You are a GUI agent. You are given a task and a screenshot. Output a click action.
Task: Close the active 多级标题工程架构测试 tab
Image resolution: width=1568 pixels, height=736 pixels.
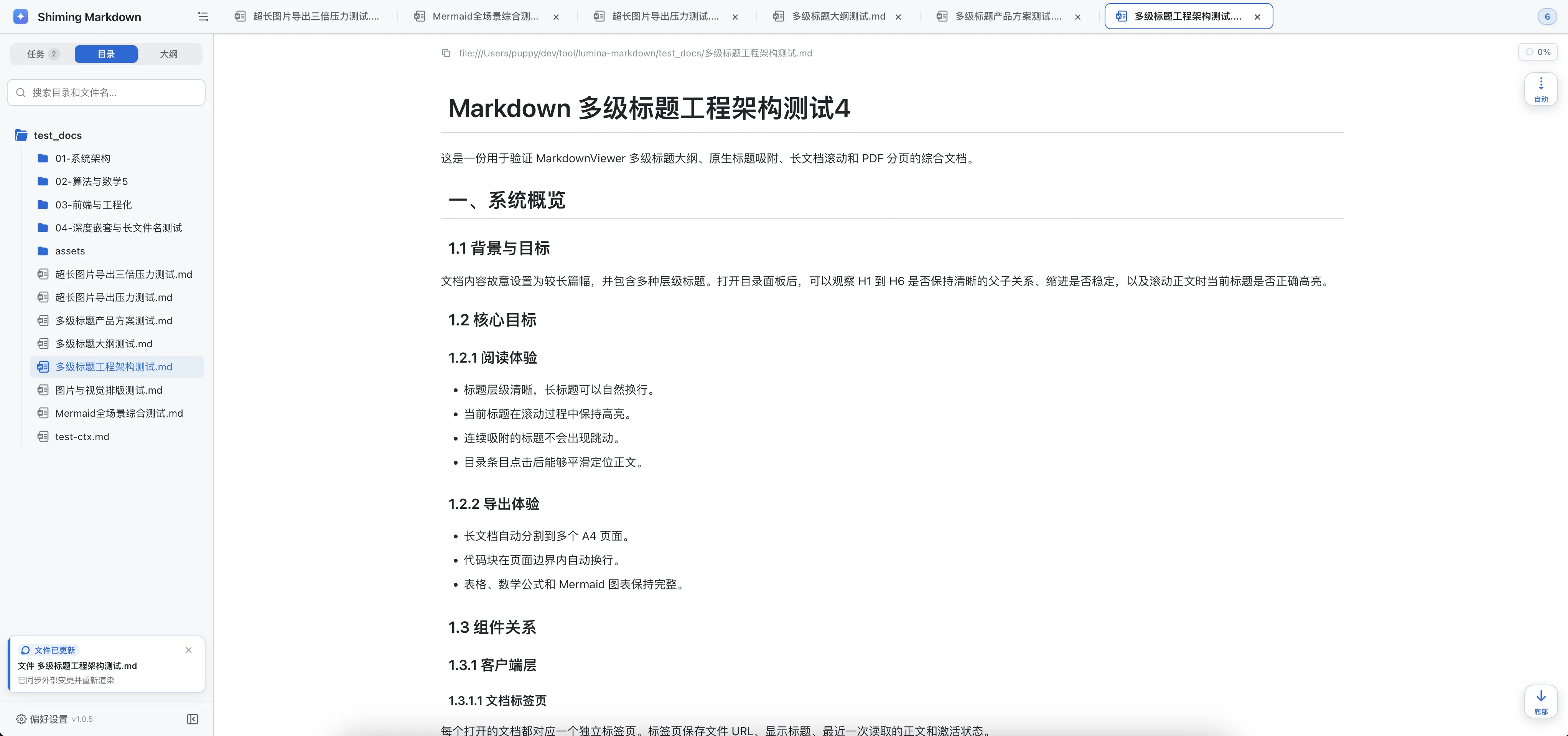click(1257, 17)
